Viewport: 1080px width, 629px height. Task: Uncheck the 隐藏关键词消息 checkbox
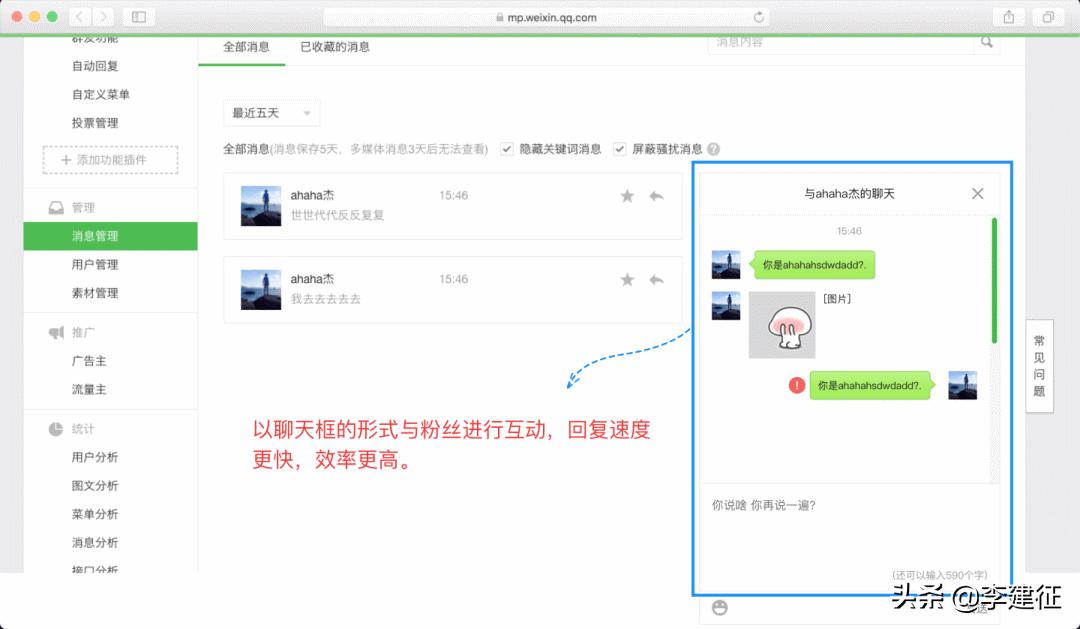coord(509,148)
